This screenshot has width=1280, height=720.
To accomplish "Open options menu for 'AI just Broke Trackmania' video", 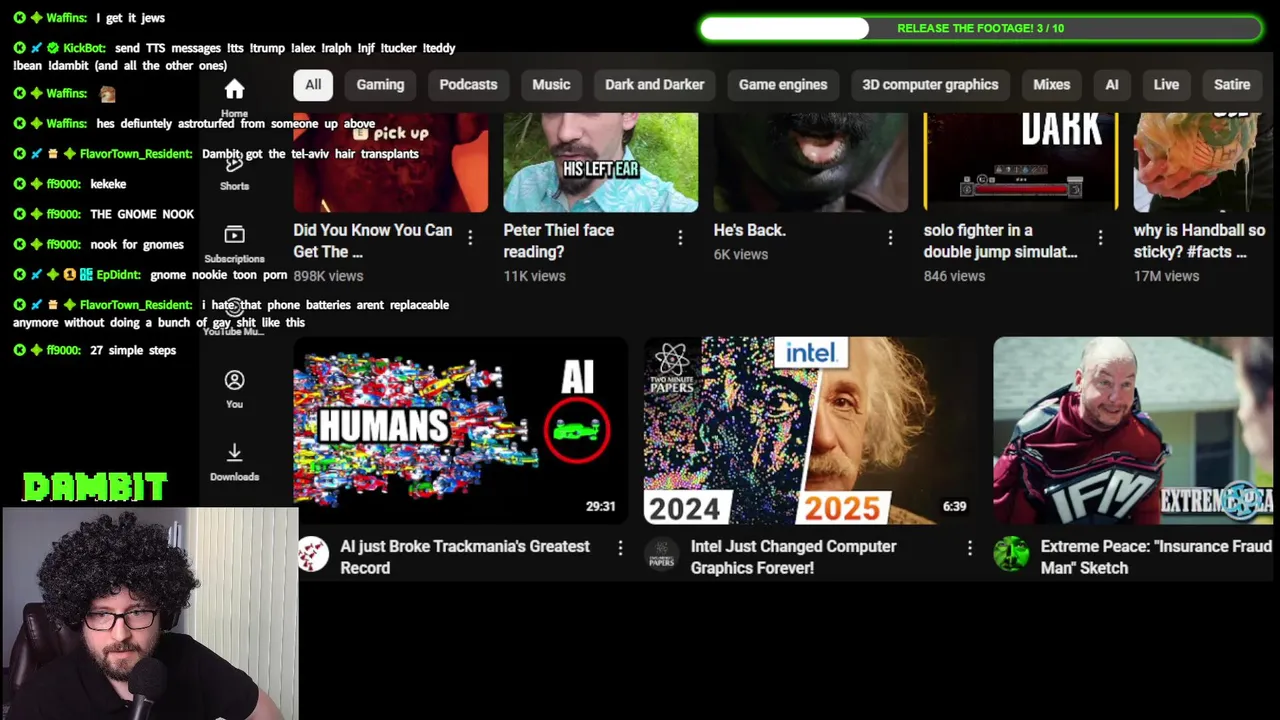I will pyautogui.click(x=620, y=548).
